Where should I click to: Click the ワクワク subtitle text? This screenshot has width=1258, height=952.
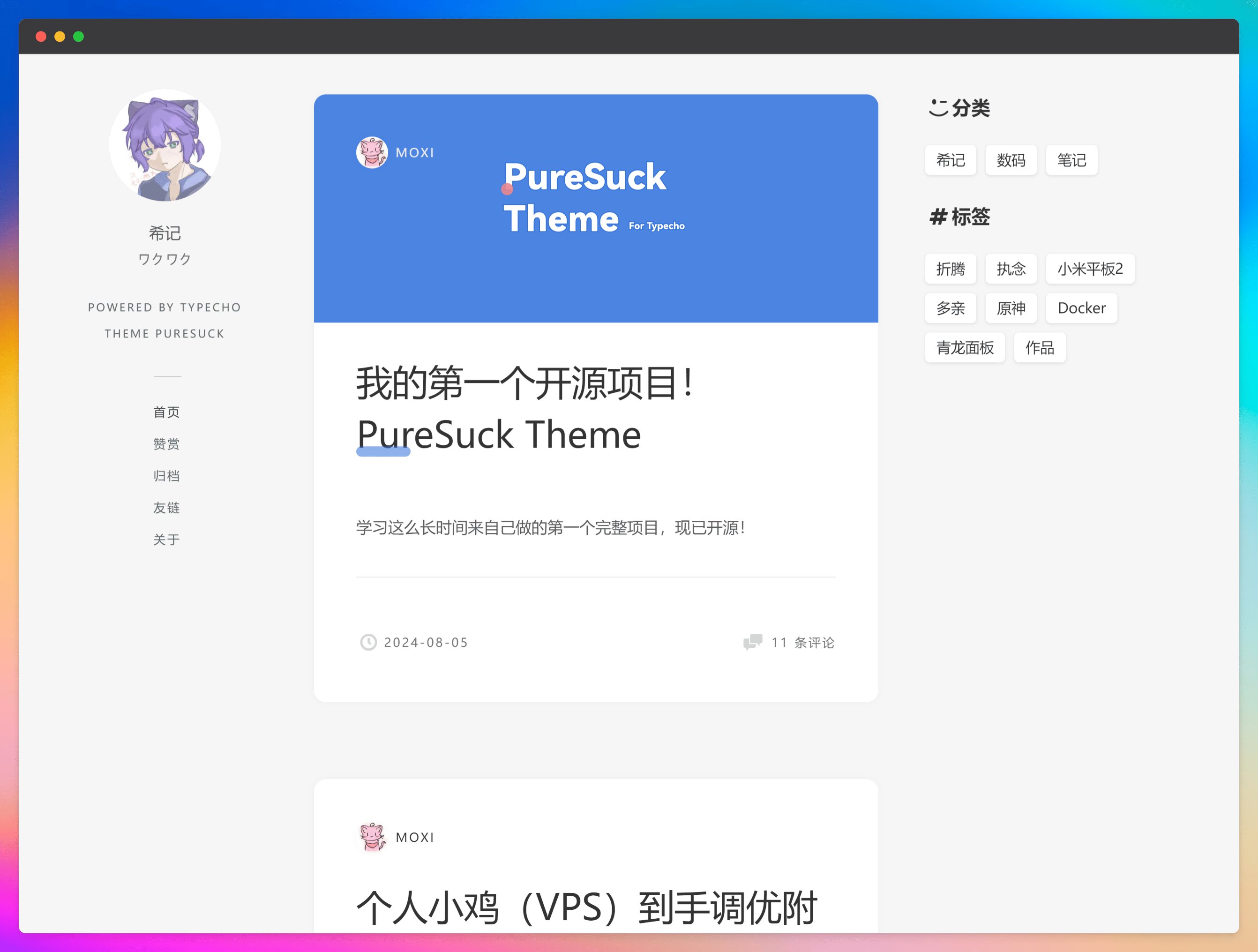point(165,259)
